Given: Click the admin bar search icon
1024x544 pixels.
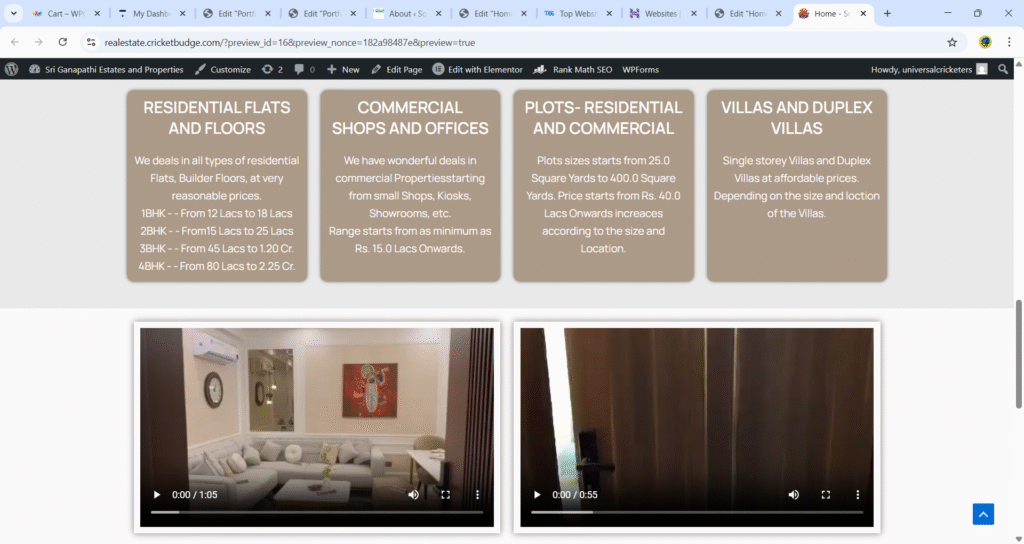Looking at the screenshot, I should 1003,70.
